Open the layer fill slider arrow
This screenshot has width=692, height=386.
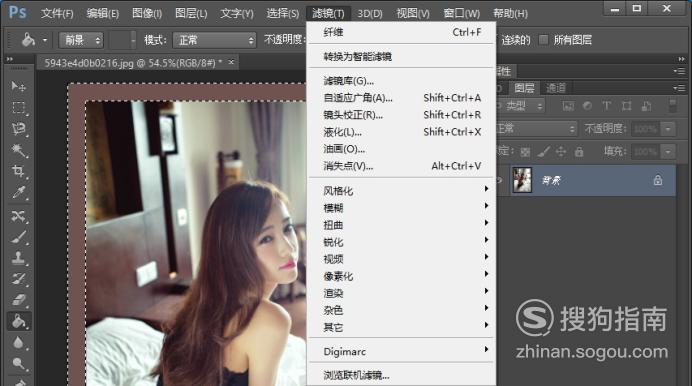coord(668,152)
